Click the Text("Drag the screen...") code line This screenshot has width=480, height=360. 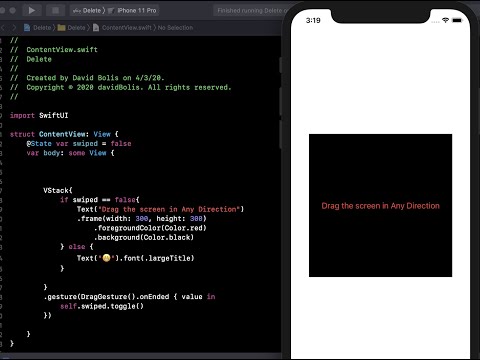tap(160, 209)
